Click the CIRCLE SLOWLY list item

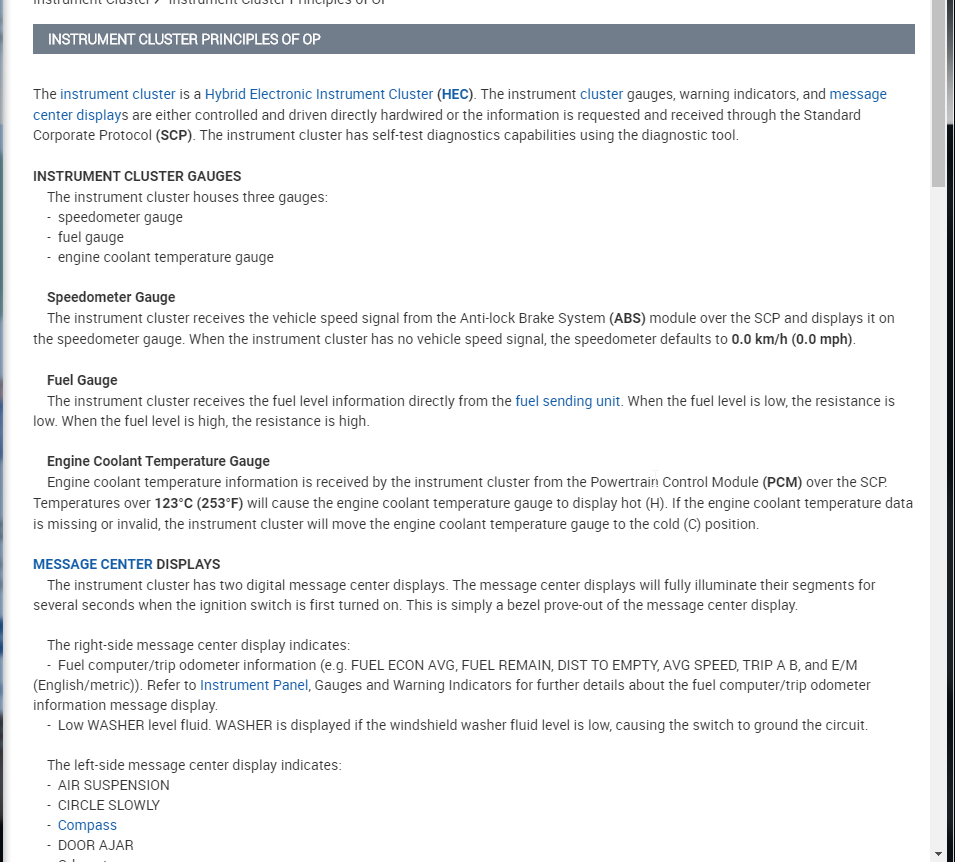pos(108,805)
